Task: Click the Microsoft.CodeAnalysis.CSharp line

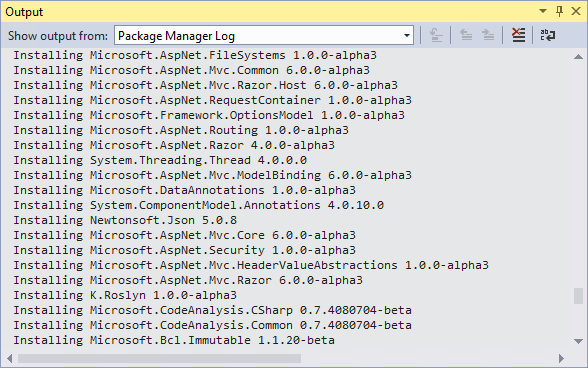Action: point(213,310)
